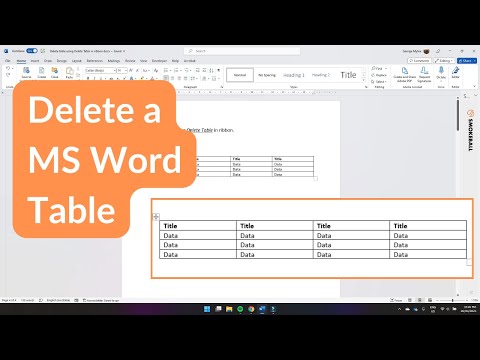Open the Windows Start button
Viewport: 480px width, 360px height.
tap(207, 309)
